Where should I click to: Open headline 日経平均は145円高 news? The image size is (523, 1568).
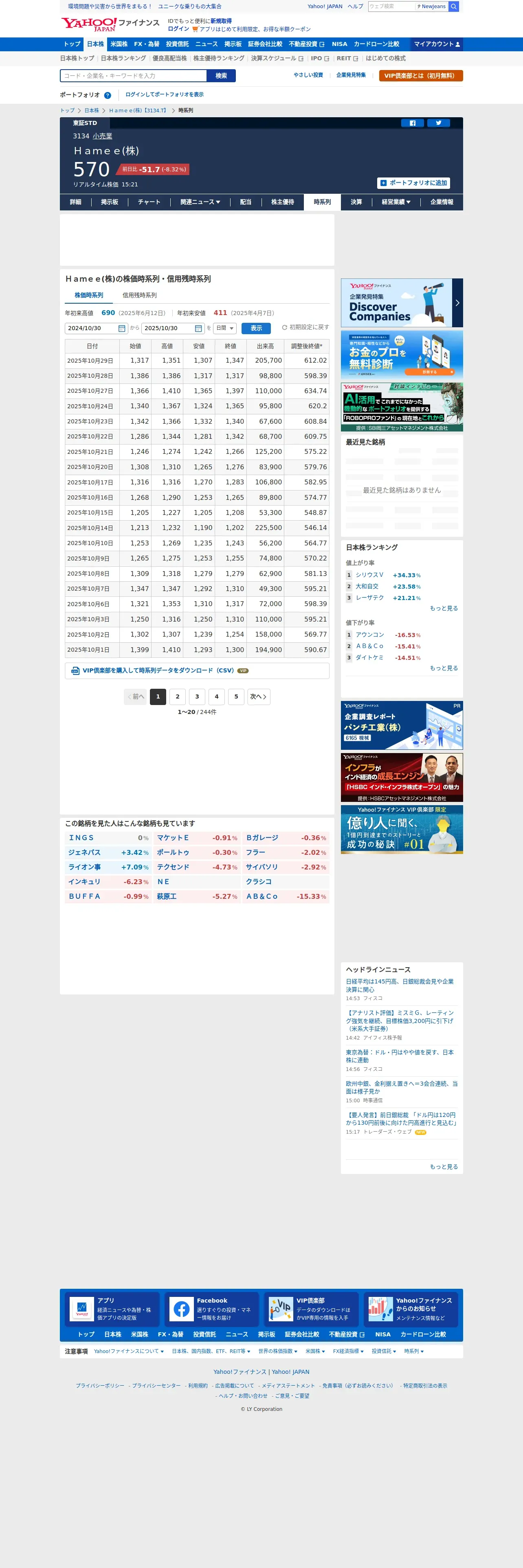click(x=400, y=985)
